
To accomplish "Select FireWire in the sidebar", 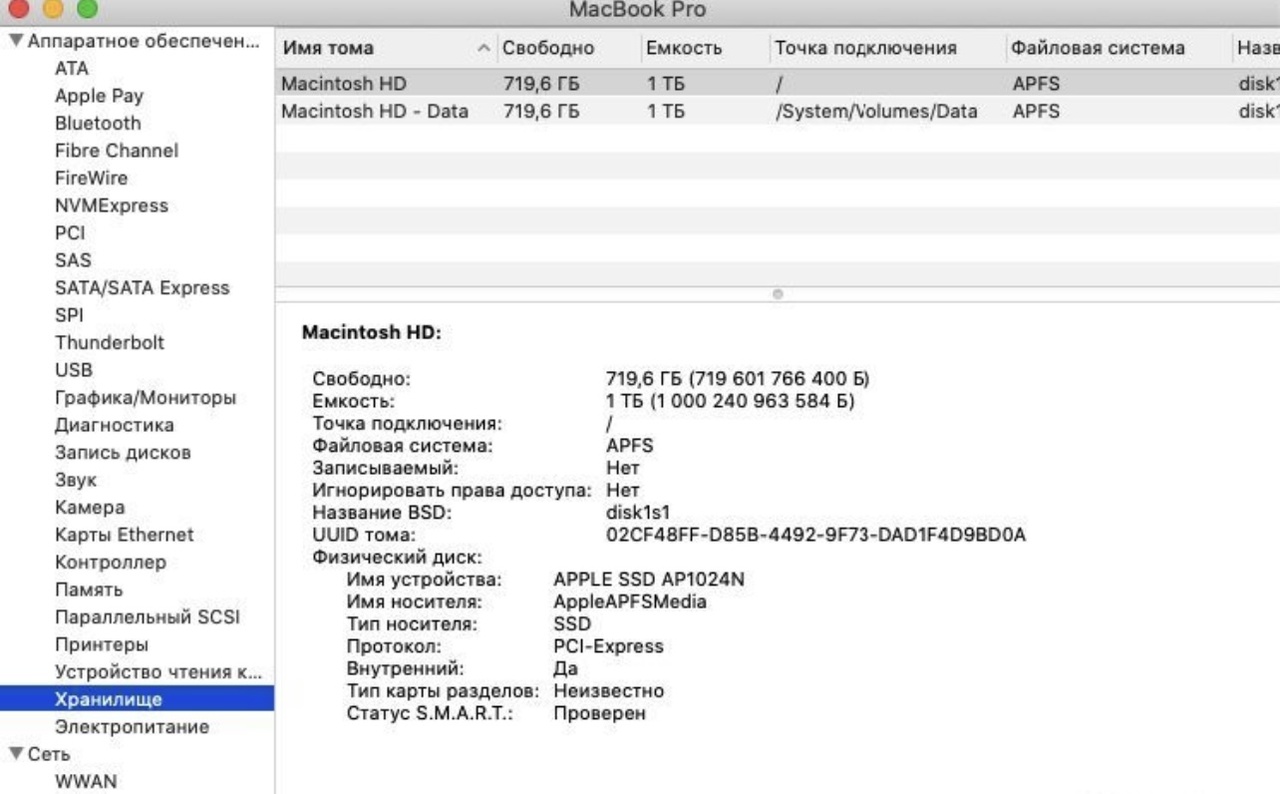I will [x=91, y=178].
